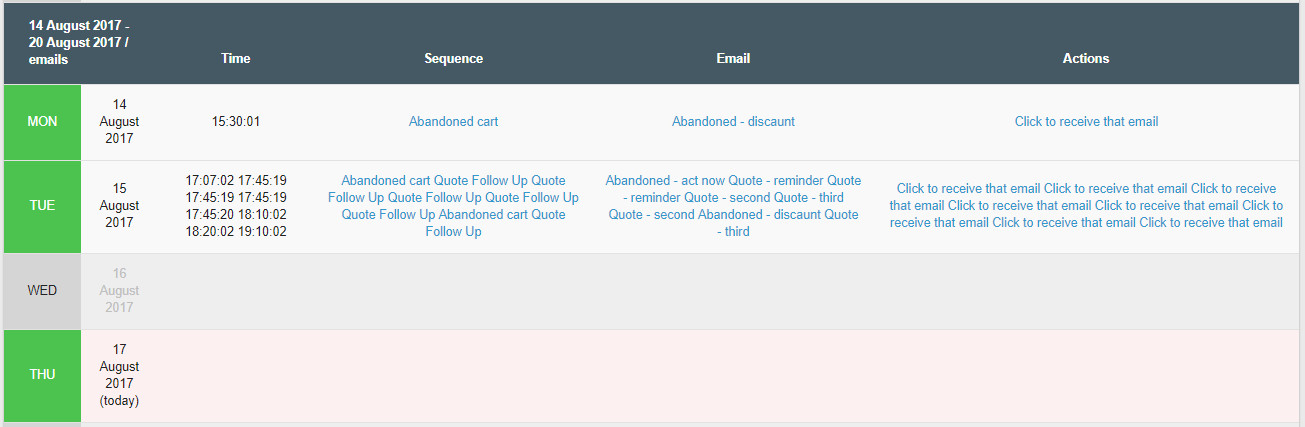This screenshot has width=1305, height=427.
Task: Open the 'Abandoned - act now' email link
Action: (x=665, y=181)
